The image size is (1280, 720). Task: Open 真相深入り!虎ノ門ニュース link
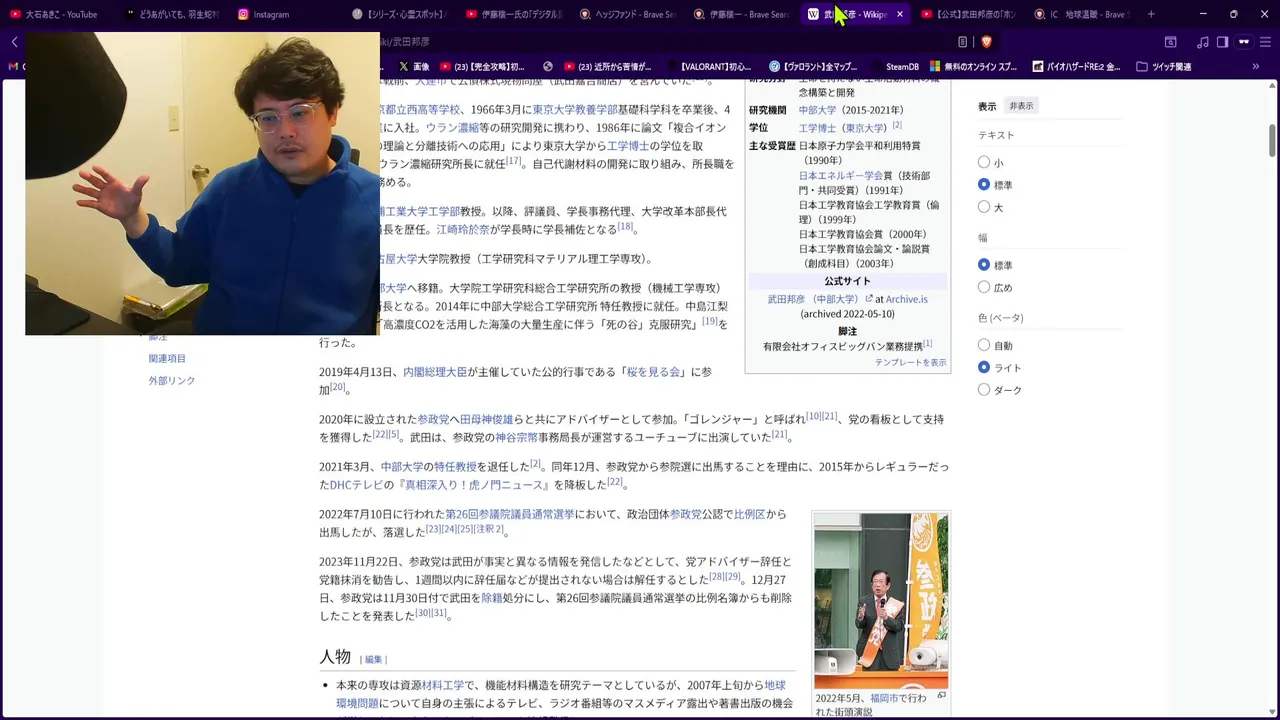(473, 485)
